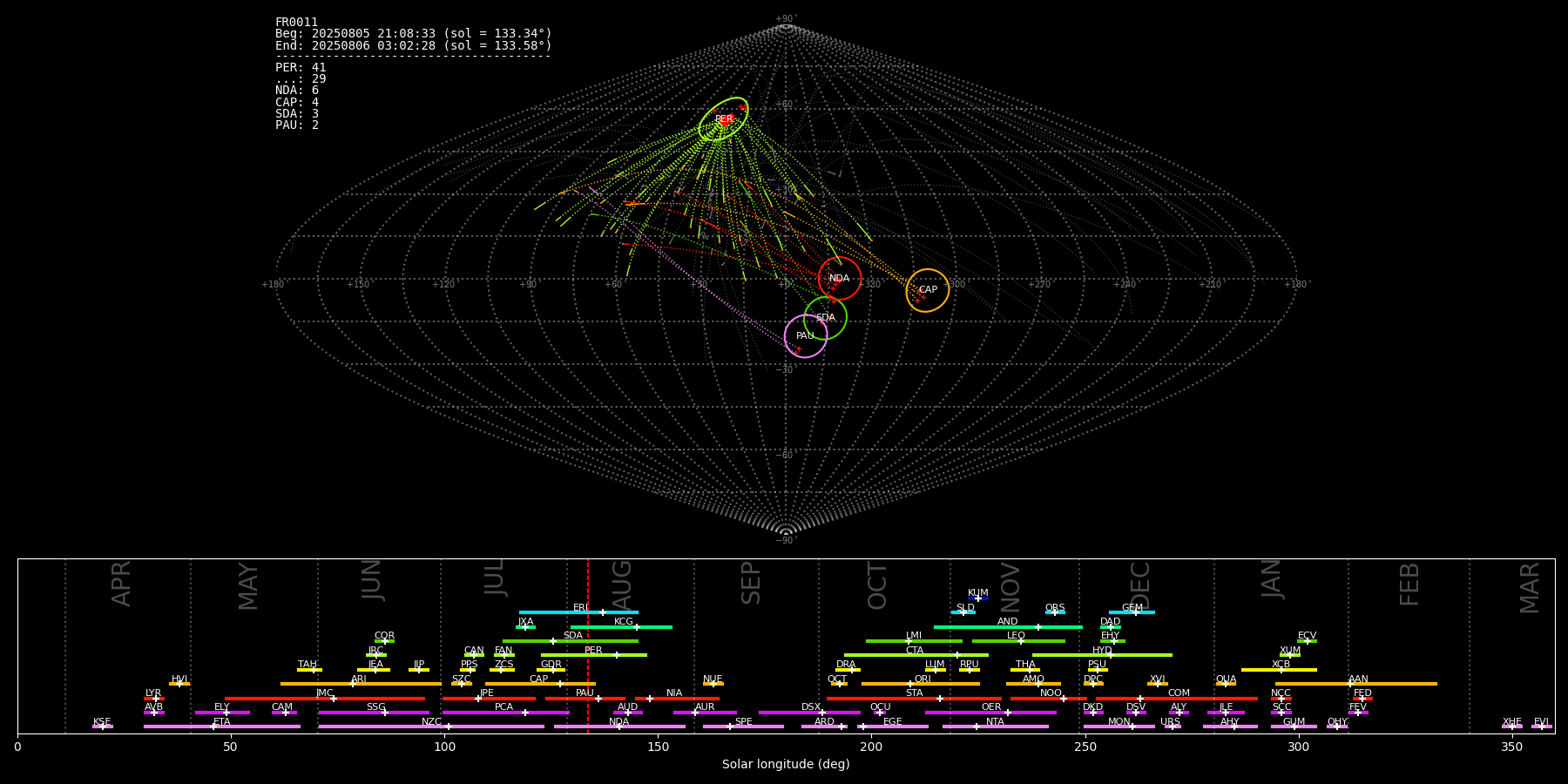The width and height of the screenshot is (1568, 784).
Task: Click the 'SDA: 3' count entry
Action: coord(297,113)
